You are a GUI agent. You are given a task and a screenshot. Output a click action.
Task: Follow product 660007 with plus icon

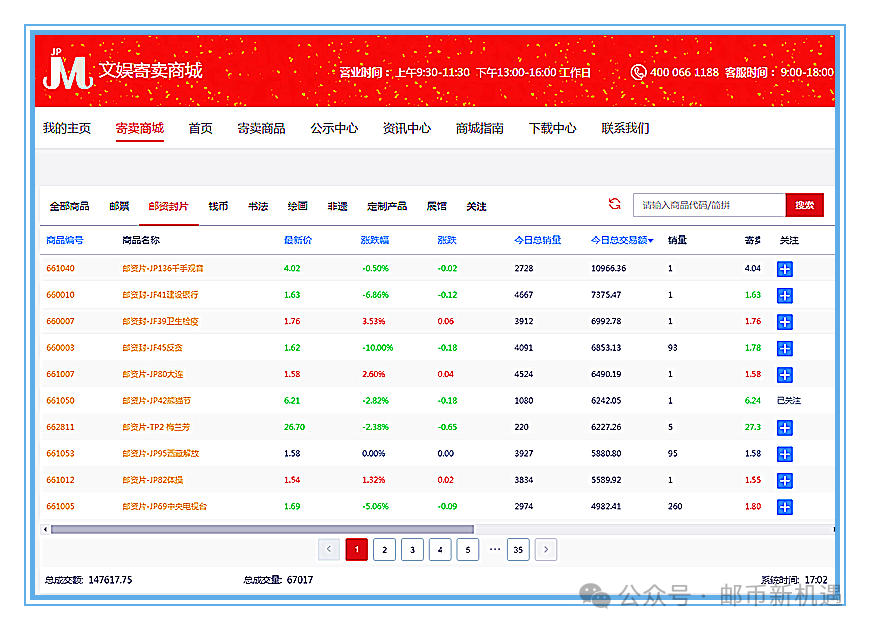[x=785, y=322]
